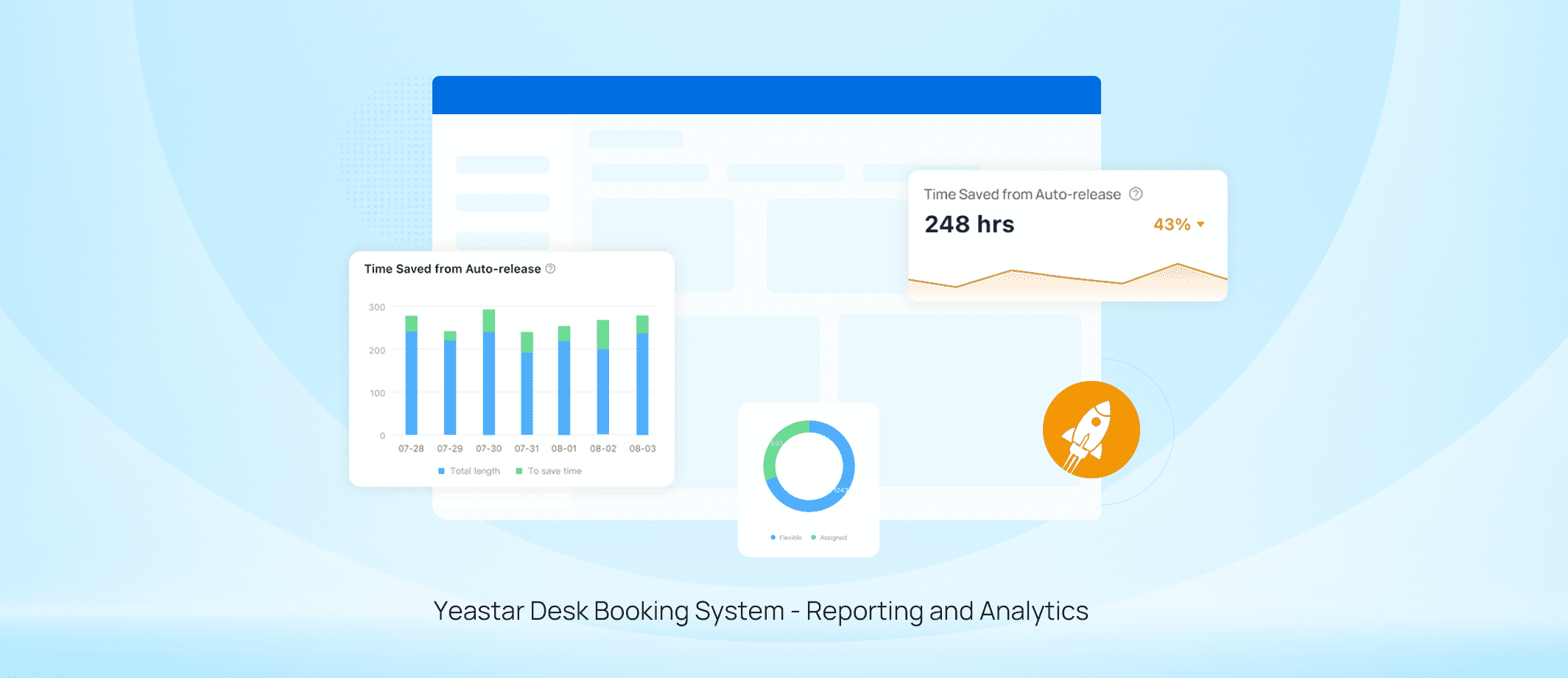Click the orange trend line in hrs card
The image size is (1568, 678).
[1068, 276]
